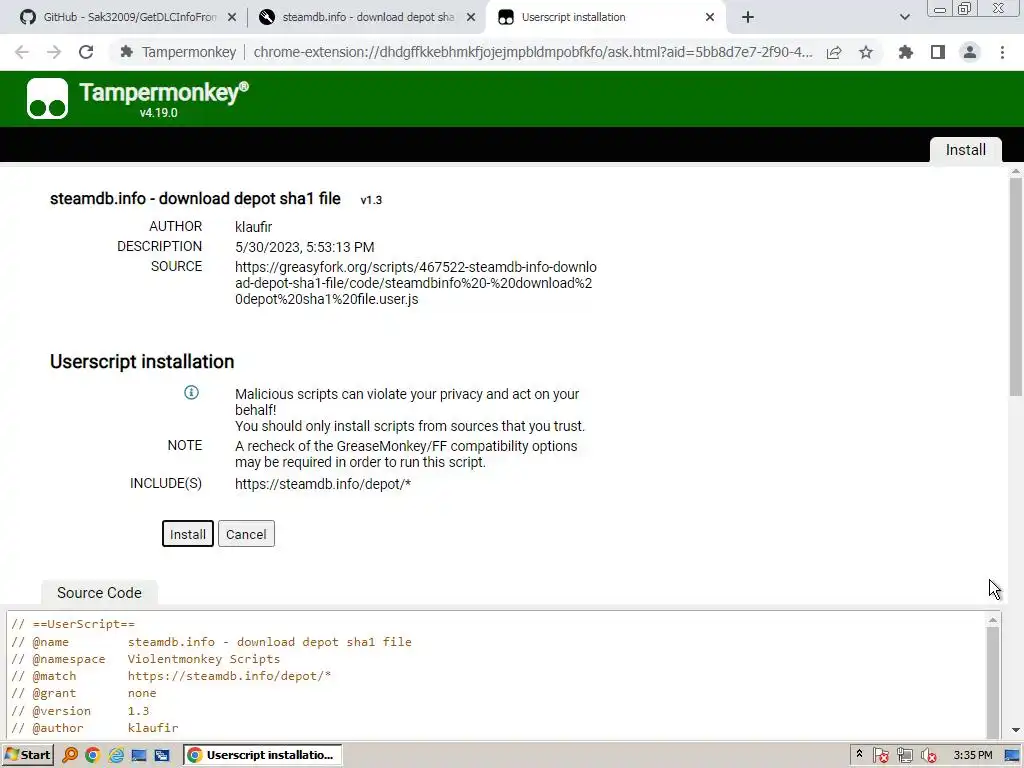
Task: Close the Userscript installation tab
Action: click(710, 18)
